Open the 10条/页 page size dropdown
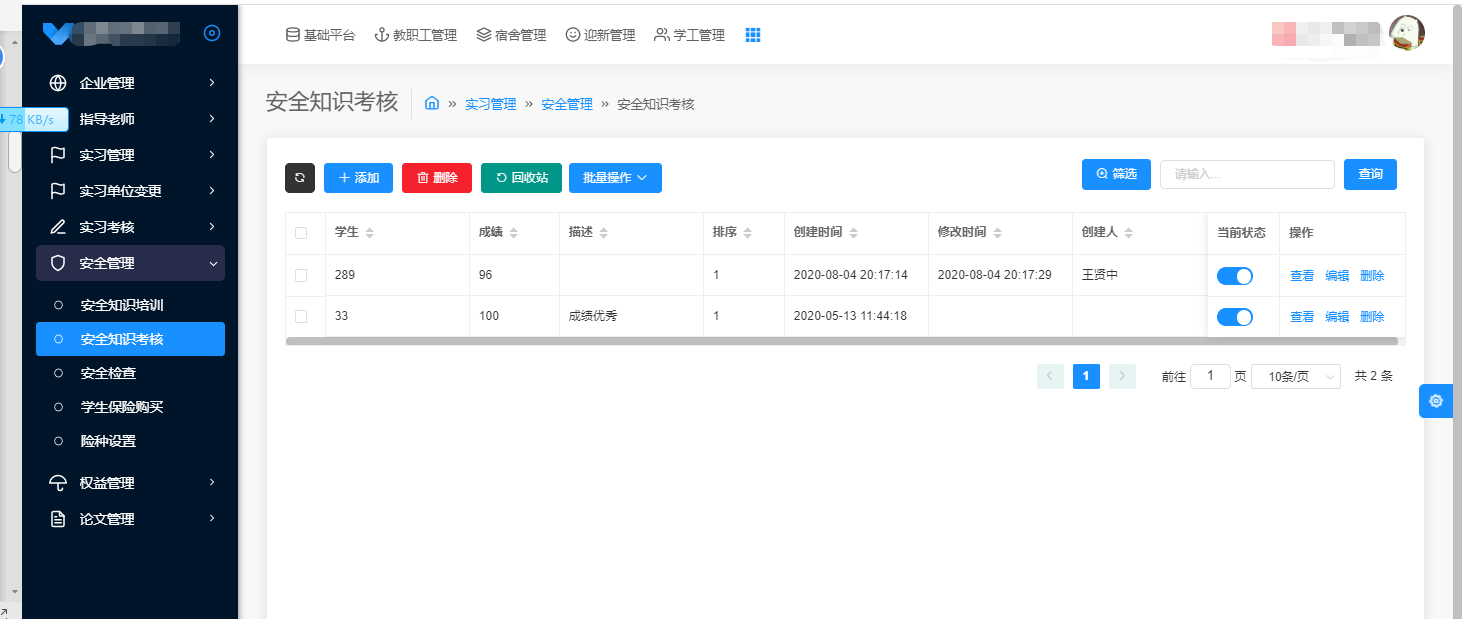Image resolution: width=1462 pixels, height=619 pixels. [x=1295, y=376]
